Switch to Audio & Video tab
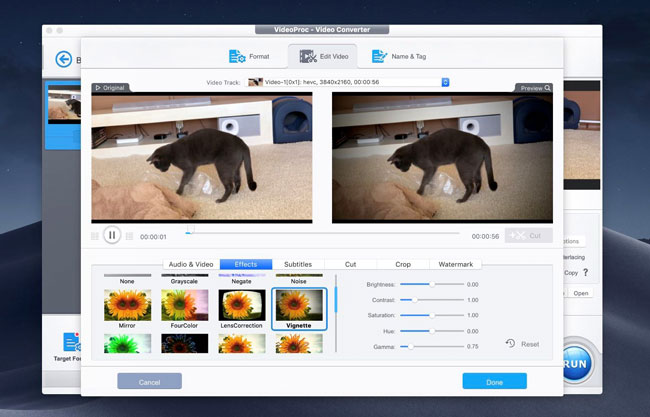 [191, 264]
